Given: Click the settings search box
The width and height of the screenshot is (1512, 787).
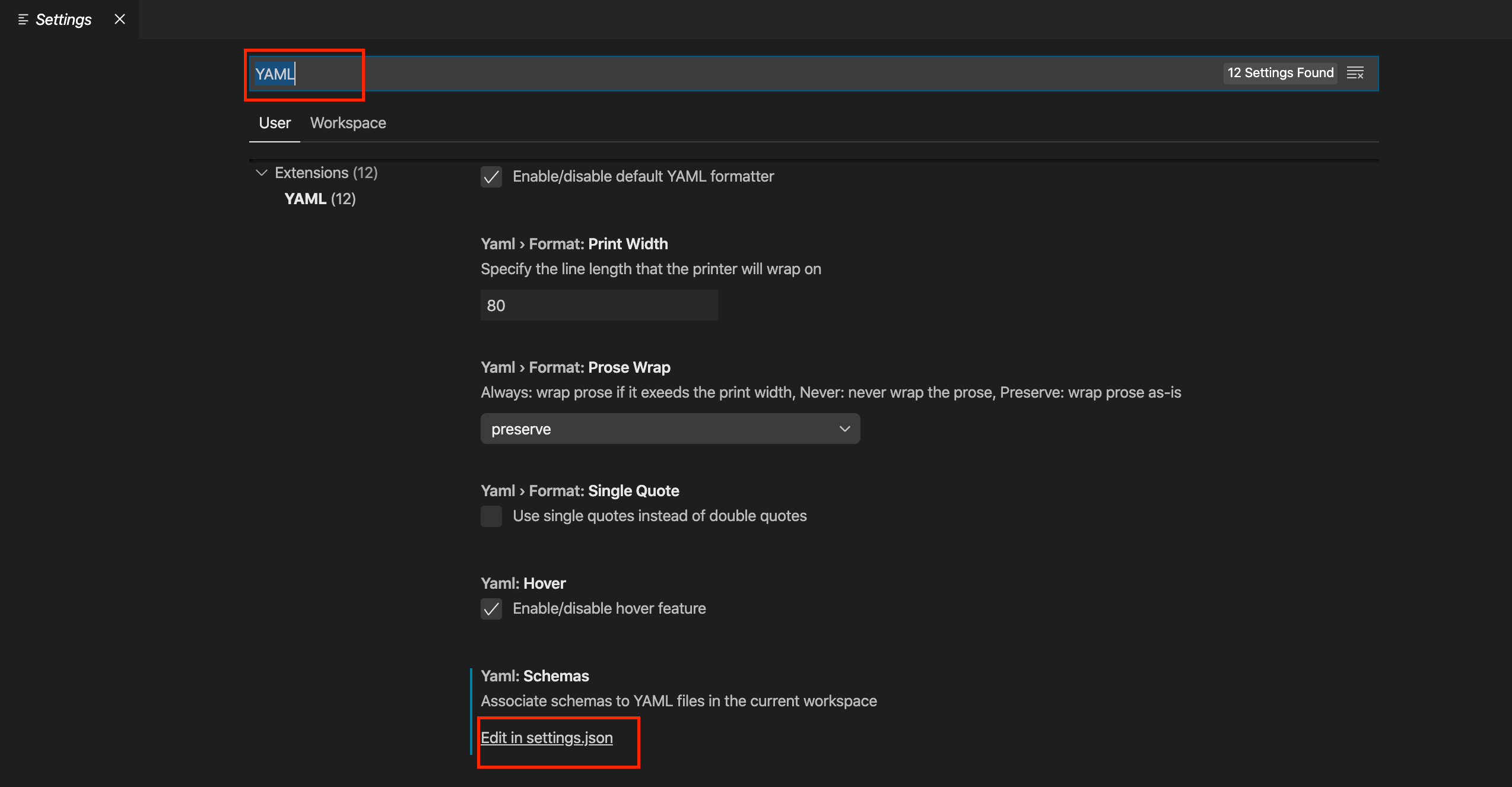Looking at the screenshot, I should (712, 74).
